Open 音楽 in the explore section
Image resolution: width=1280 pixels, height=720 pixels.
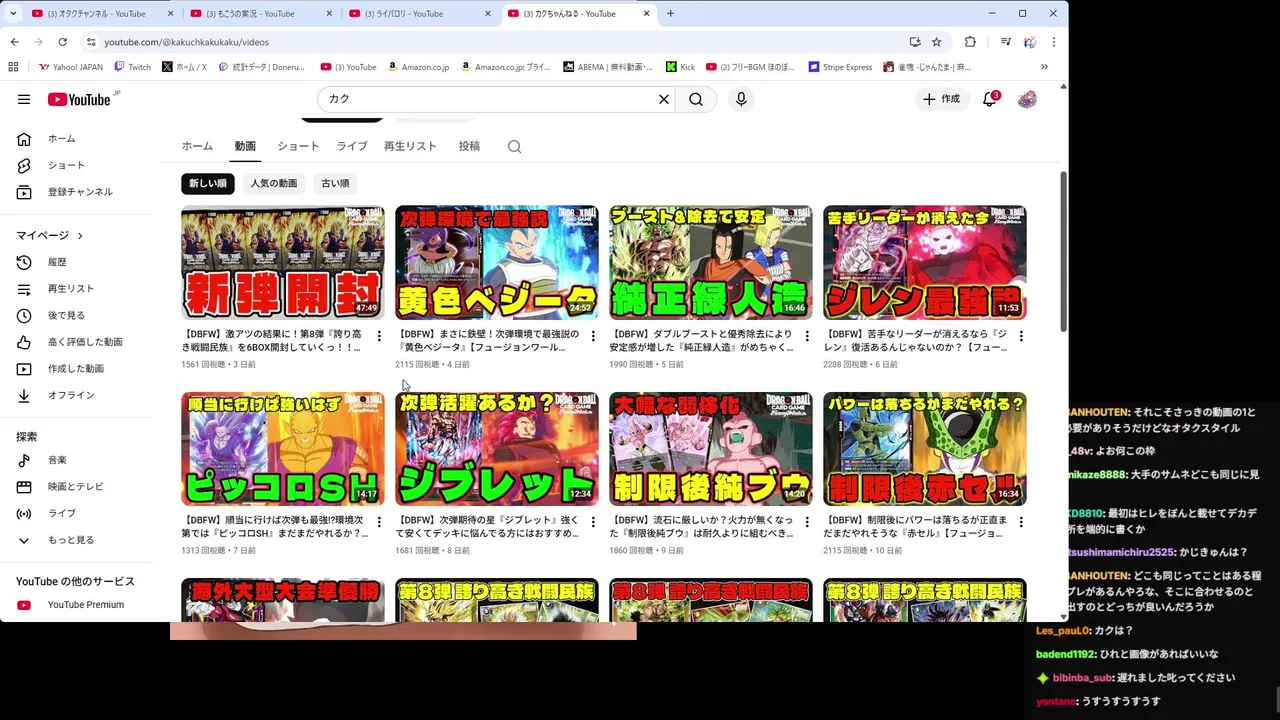76,460
